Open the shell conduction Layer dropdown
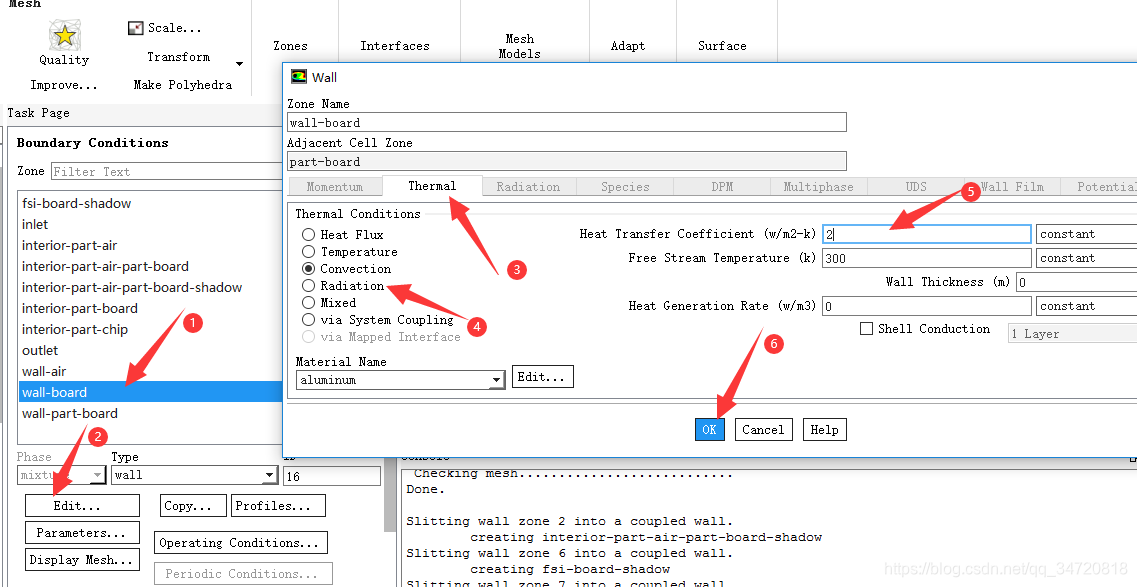The height and width of the screenshot is (587, 1137). (x=1072, y=334)
